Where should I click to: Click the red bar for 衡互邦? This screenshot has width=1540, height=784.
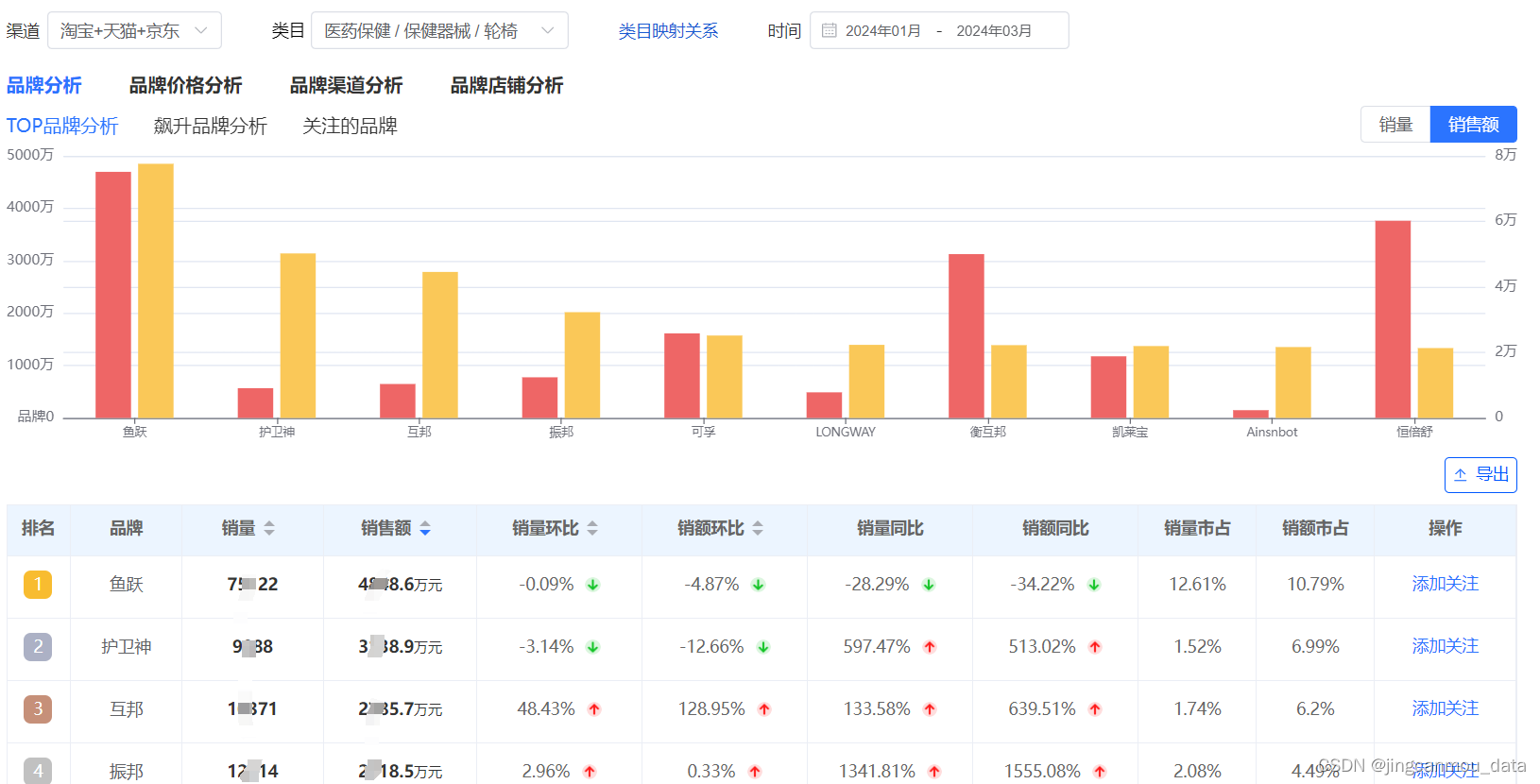pyautogui.click(x=967, y=335)
